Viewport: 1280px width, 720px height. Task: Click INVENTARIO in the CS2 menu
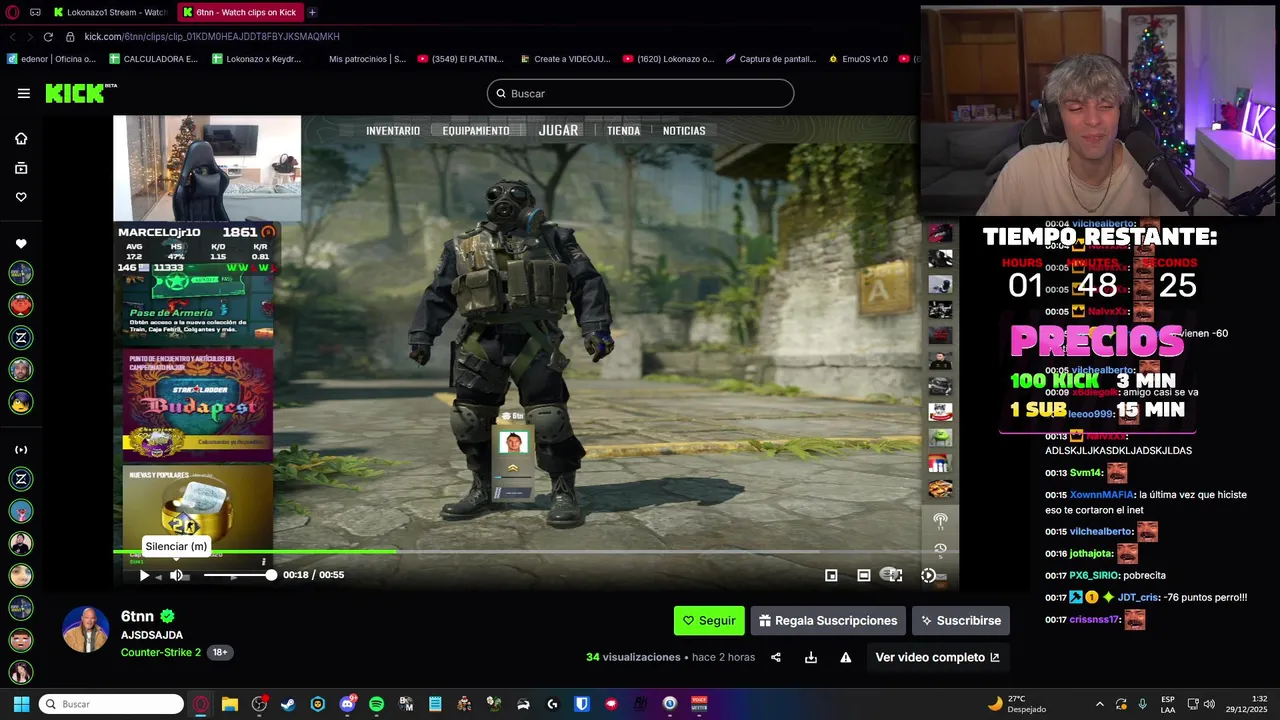[393, 131]
